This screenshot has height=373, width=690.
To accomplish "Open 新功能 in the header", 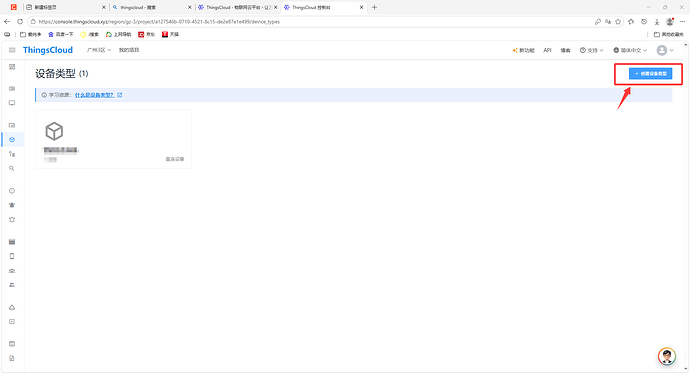I will click(x=523, y=50).
